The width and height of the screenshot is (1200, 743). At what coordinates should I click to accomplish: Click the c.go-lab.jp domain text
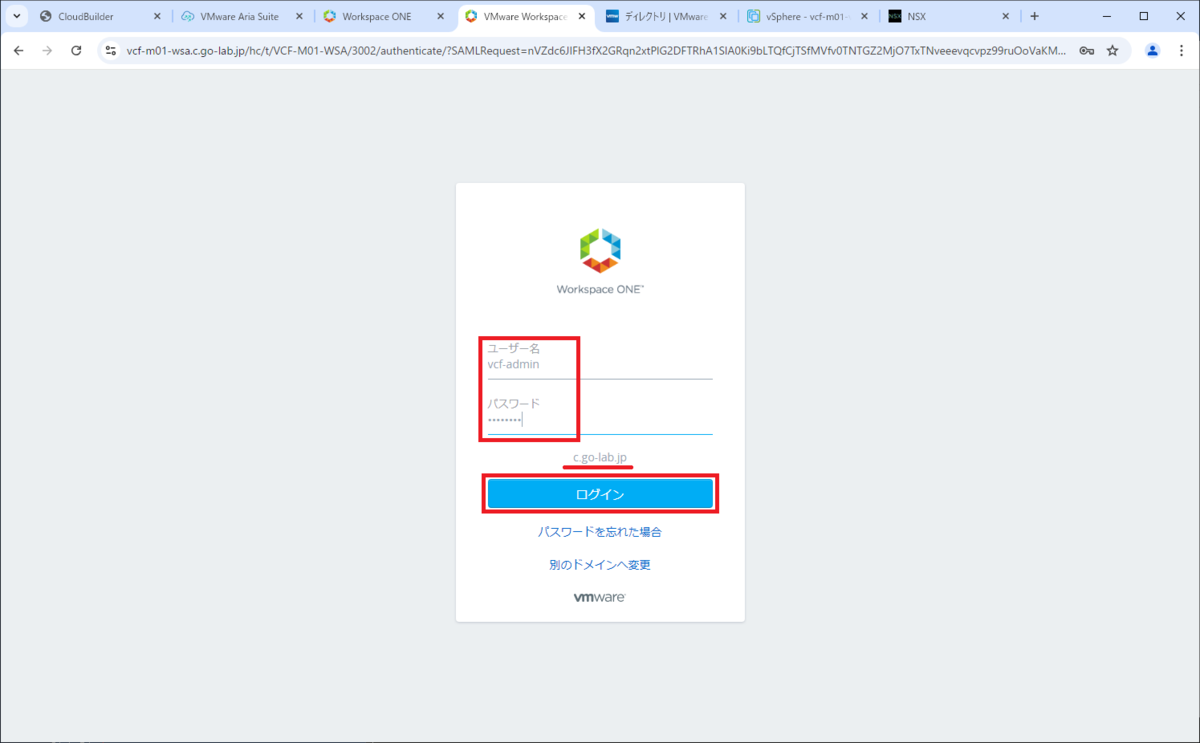pos(600,458)
